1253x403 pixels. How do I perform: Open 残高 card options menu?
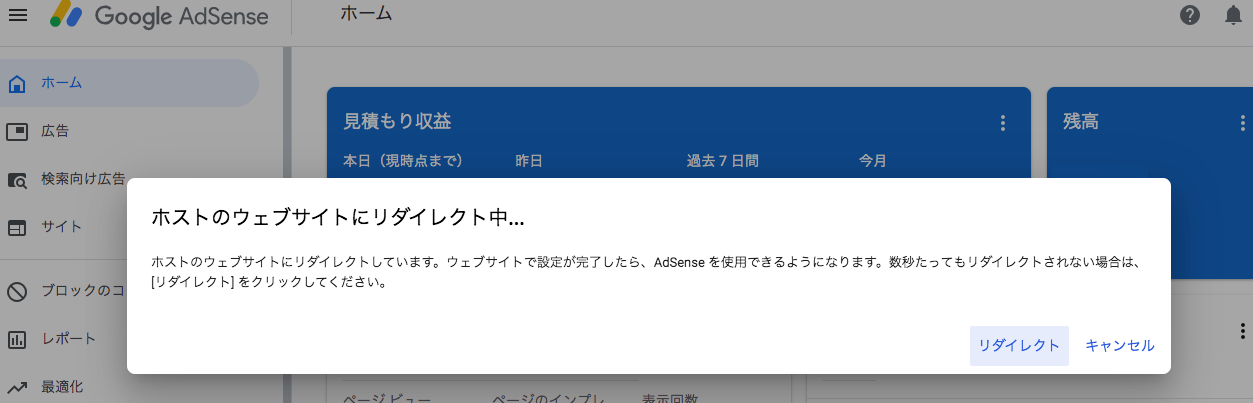point(1241,122)
